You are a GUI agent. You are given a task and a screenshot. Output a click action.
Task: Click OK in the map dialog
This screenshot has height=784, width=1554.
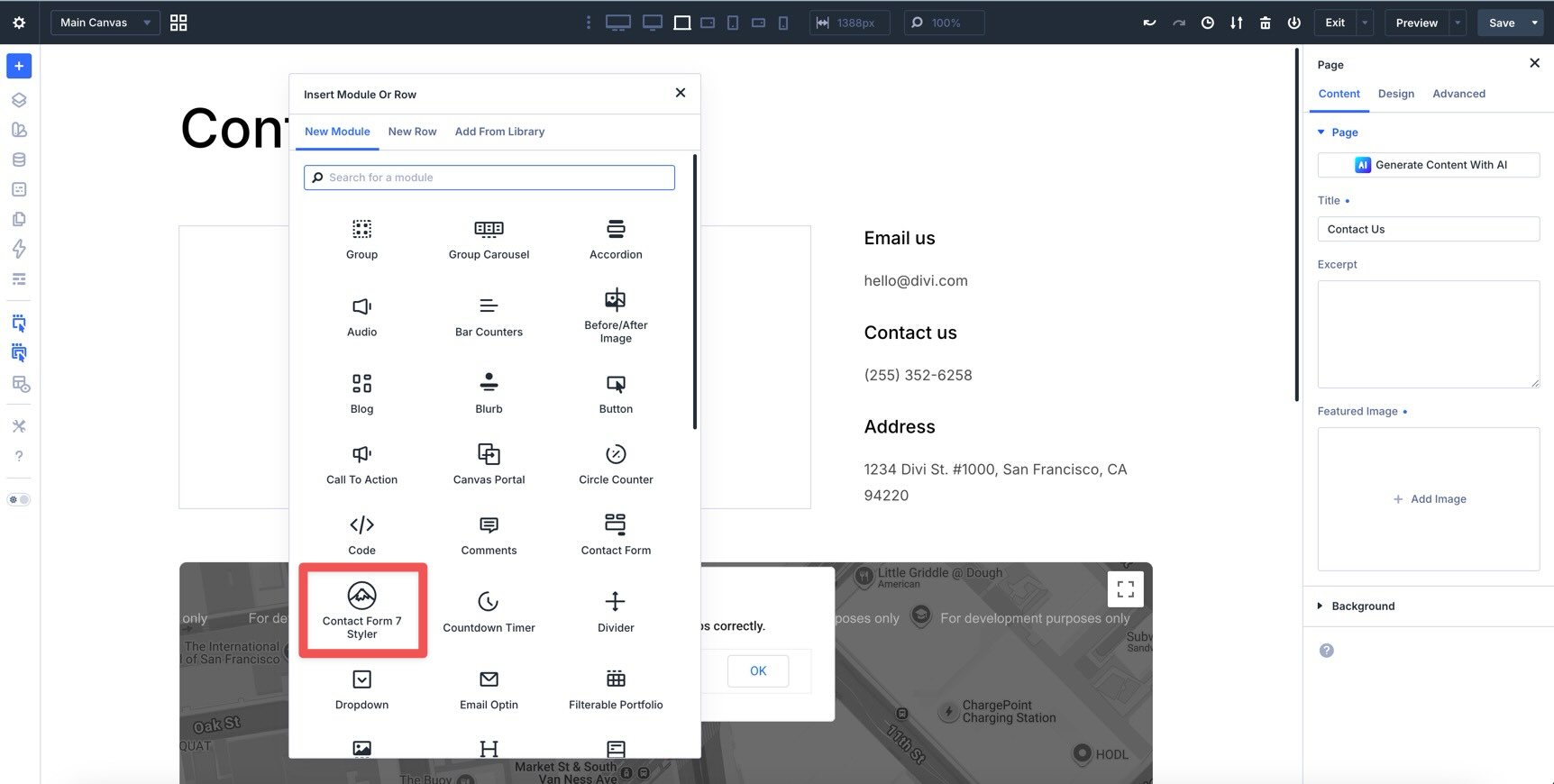(758, 671)
